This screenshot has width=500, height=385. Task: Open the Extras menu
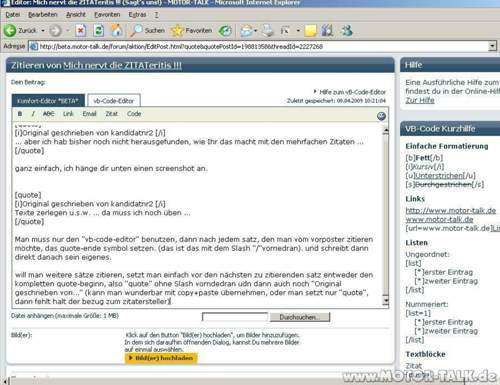tap(137, 15)
